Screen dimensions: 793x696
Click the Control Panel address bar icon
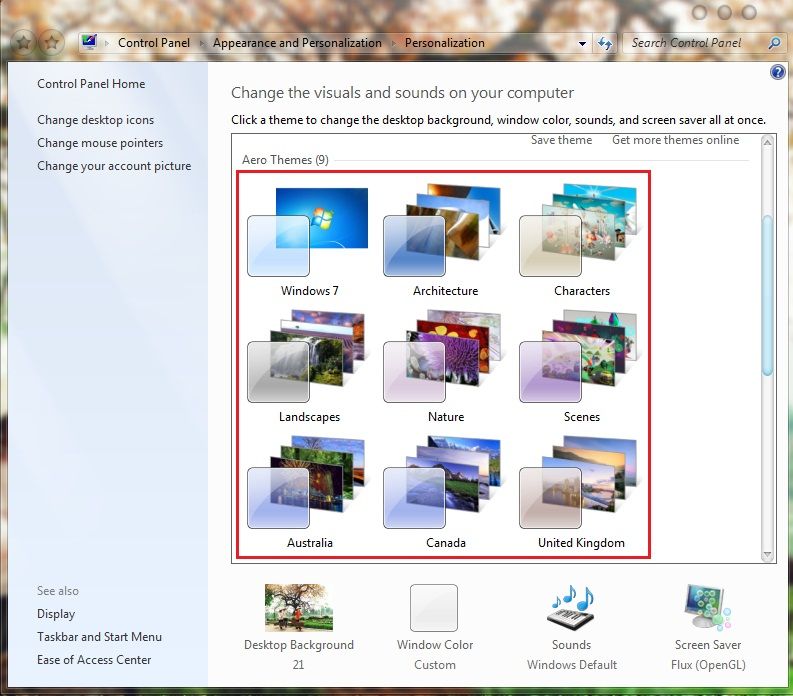(90, 42)
